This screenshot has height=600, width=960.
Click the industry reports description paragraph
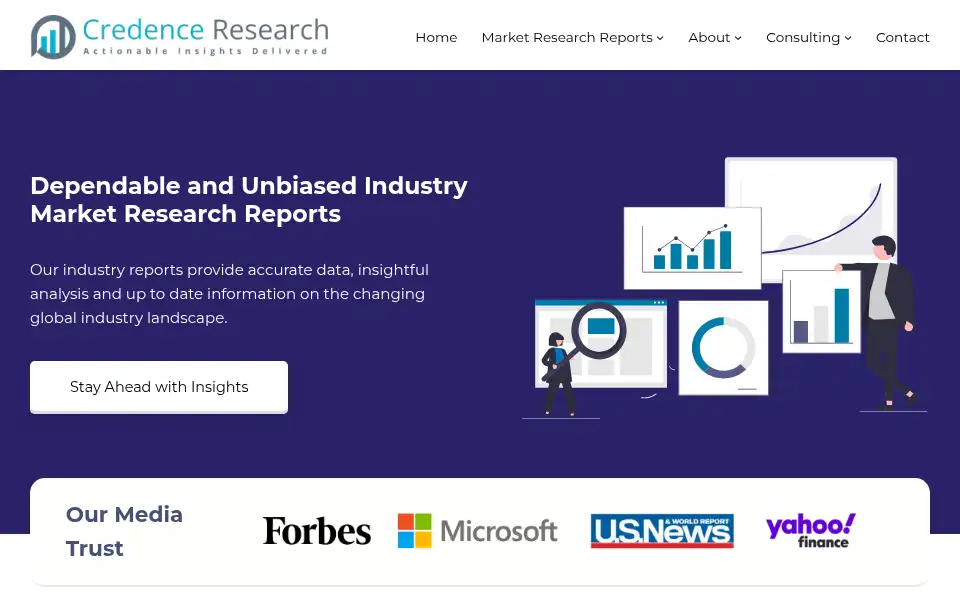click(230, 294)
